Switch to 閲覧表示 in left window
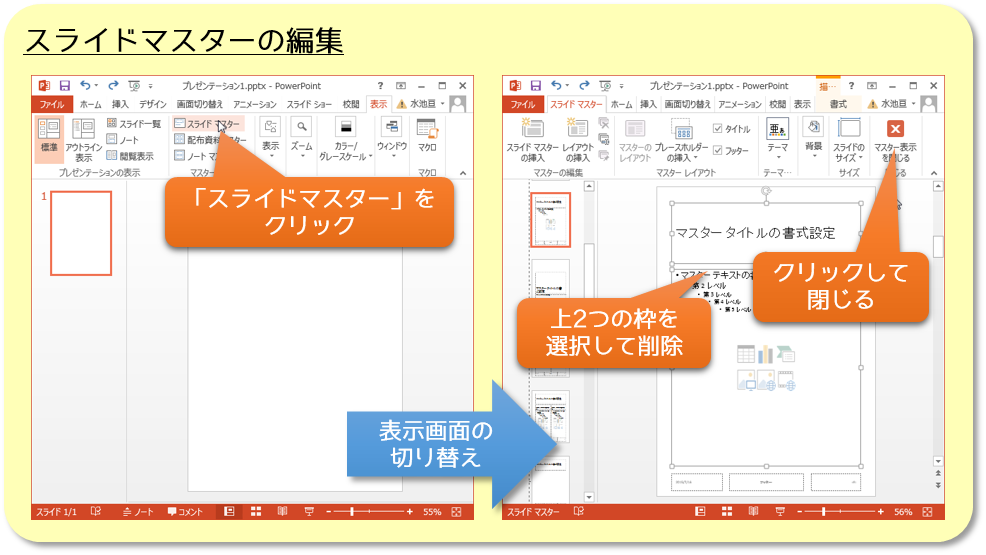Viewport: 986px width, 555px height. coord(130,155)
